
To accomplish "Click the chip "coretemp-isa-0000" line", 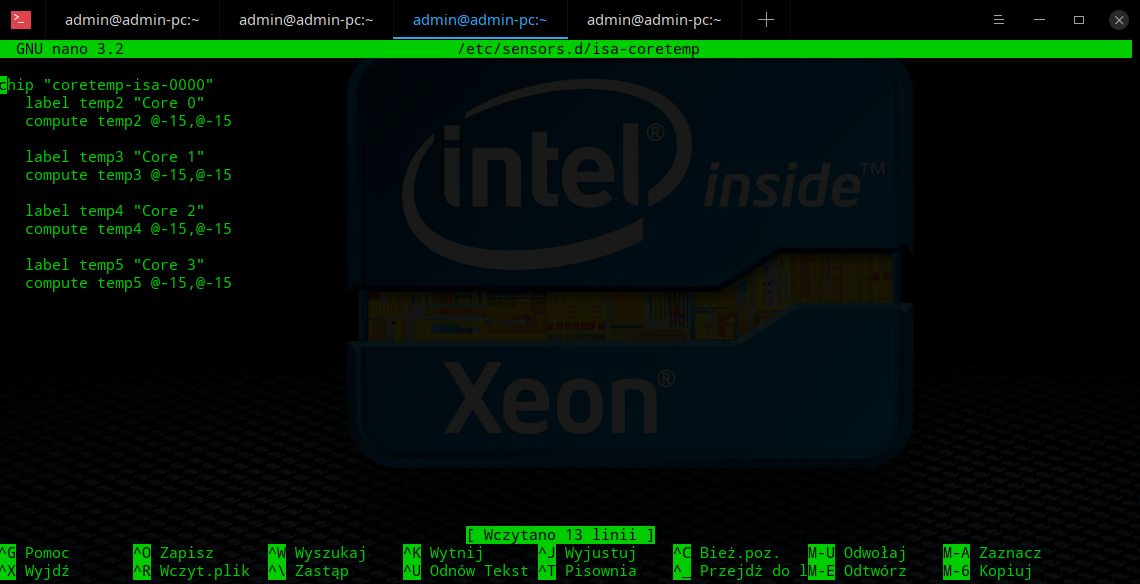I will (x=108, y=85).
